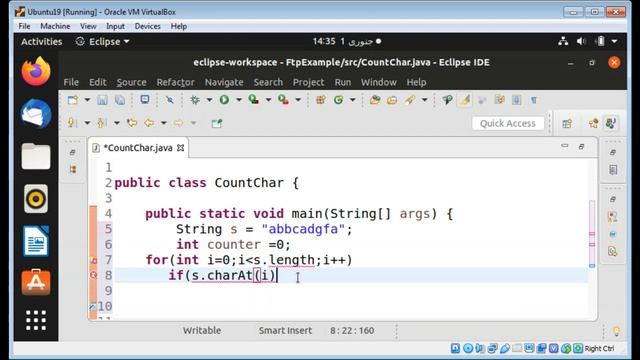Expand the Run dropdown arrow
Image resolution: width=640 pixels, height=360 pixels.
[x=239, y=100]
